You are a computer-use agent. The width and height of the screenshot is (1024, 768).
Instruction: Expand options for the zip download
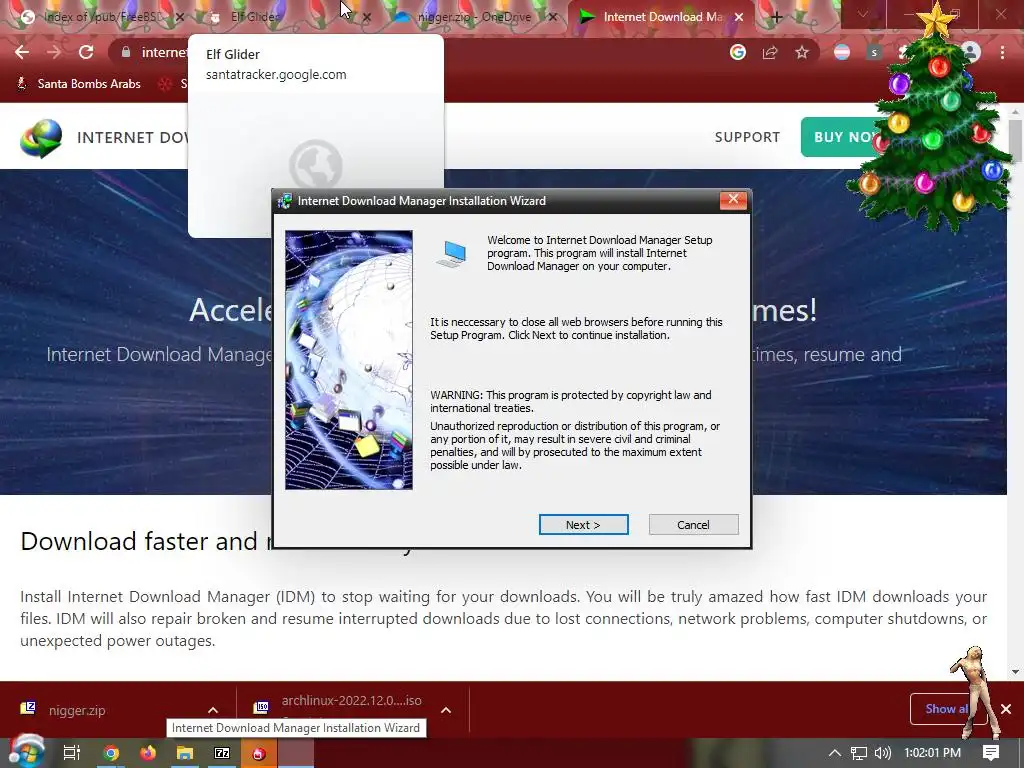[213, 710]
